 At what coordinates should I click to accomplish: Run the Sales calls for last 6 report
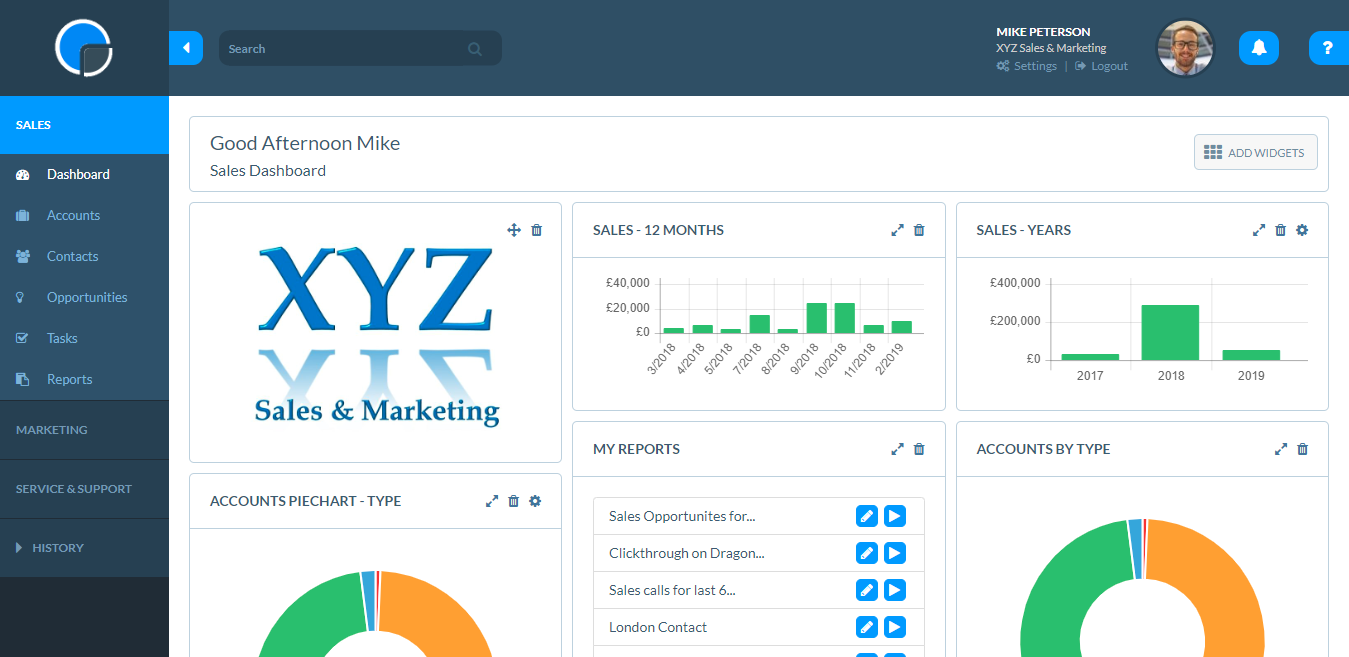coord(895,590)
